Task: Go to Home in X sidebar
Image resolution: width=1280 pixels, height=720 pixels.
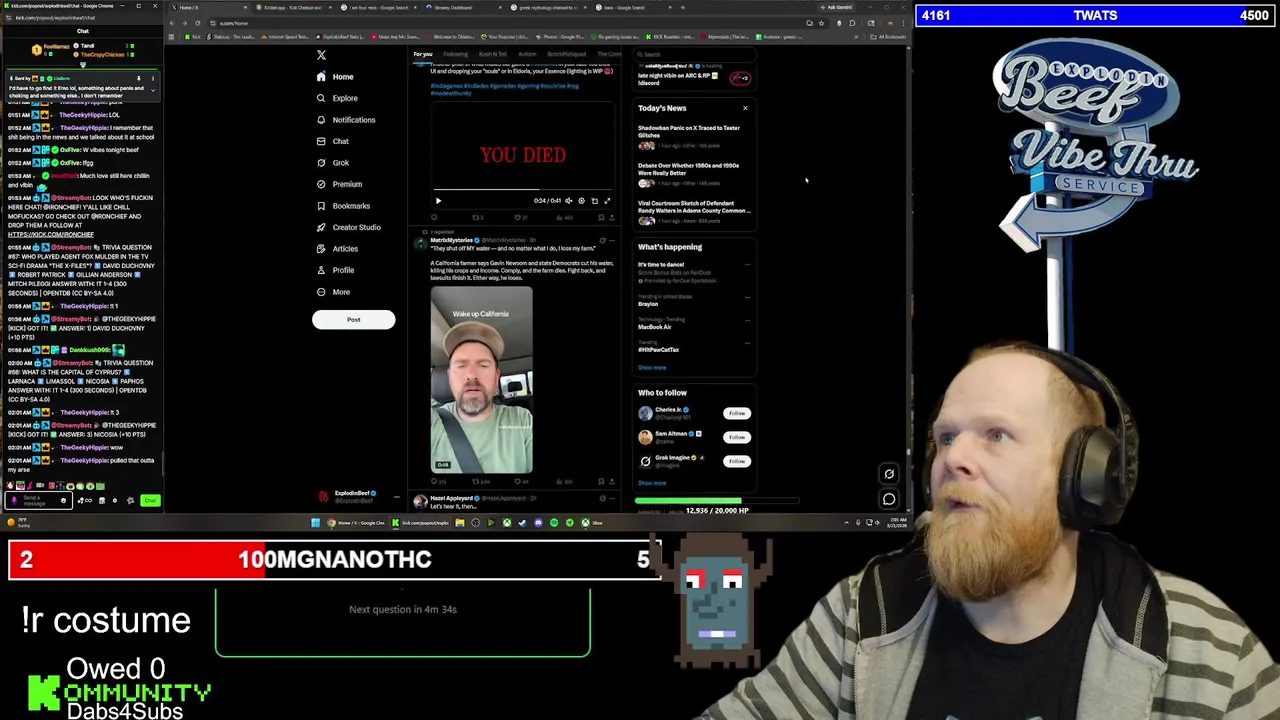Action: point(335,77)
